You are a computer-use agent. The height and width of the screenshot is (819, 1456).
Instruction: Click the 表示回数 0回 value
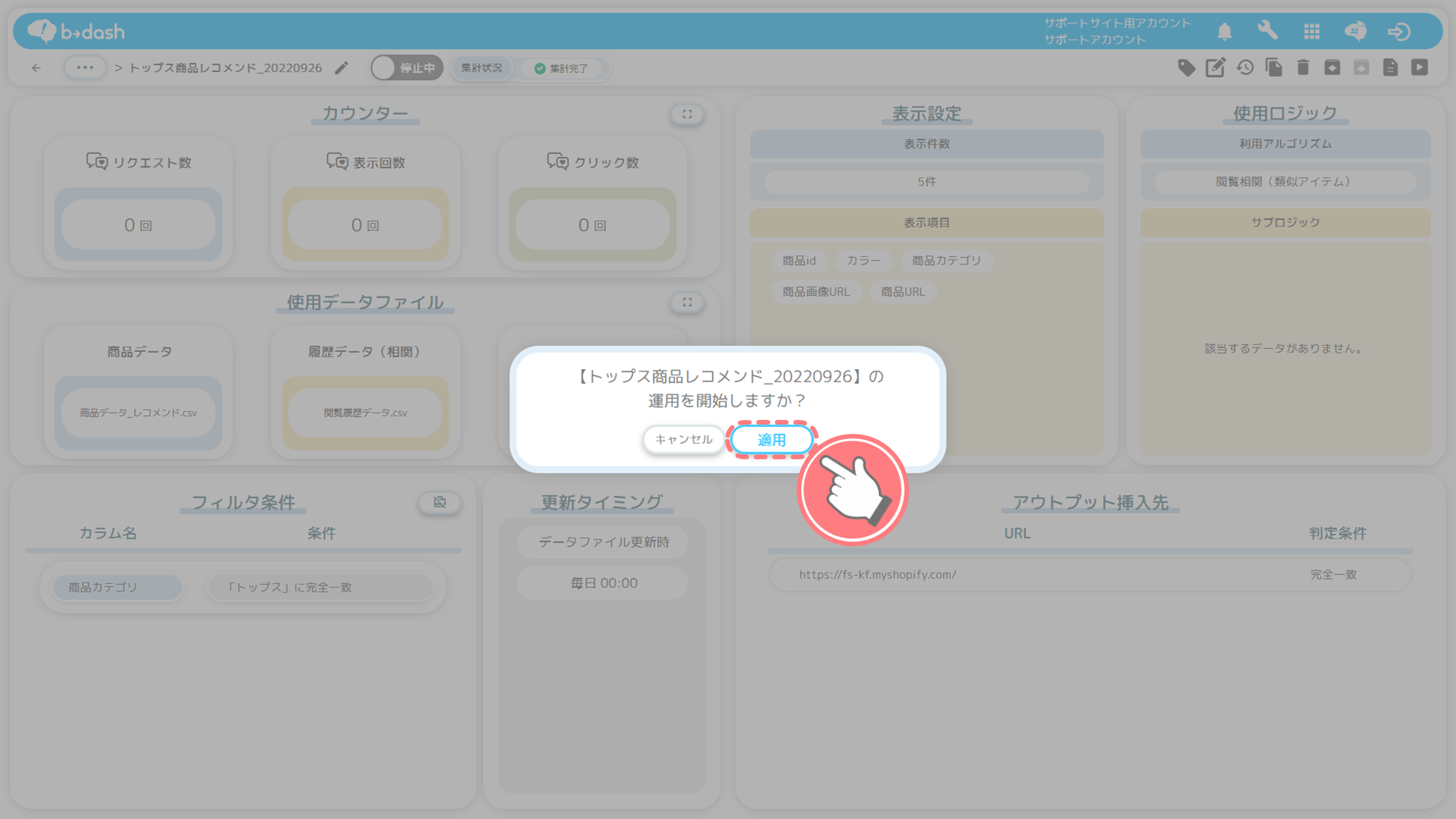365,225
